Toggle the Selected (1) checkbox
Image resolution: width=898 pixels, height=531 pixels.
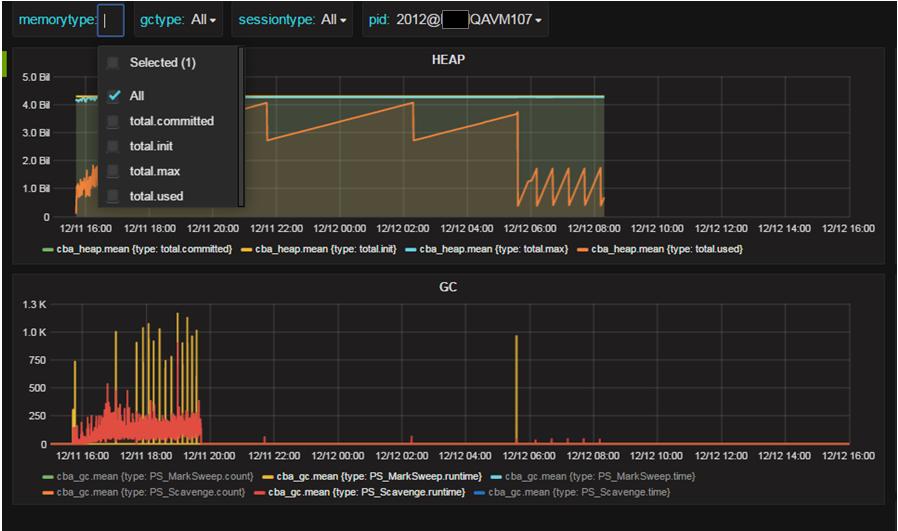(113, 62)
